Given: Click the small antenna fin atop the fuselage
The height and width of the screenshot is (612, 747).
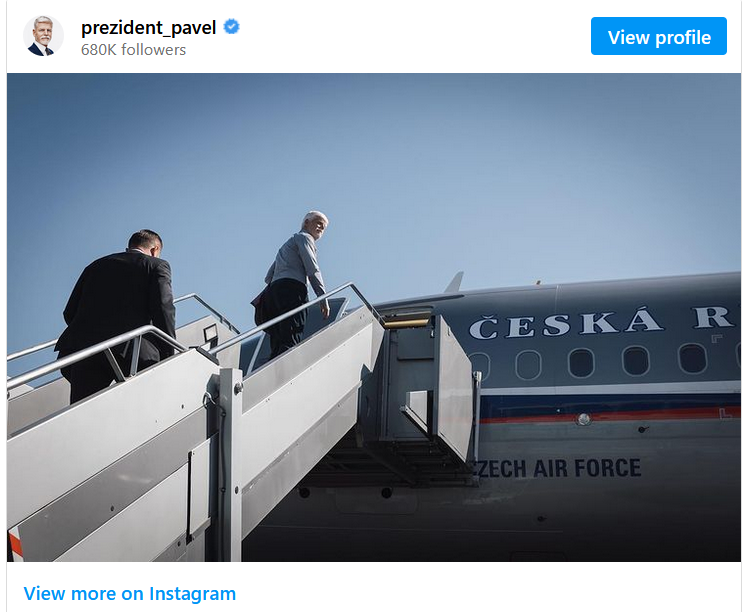Looking at the screenshot, I should click(x=454, y=282).
